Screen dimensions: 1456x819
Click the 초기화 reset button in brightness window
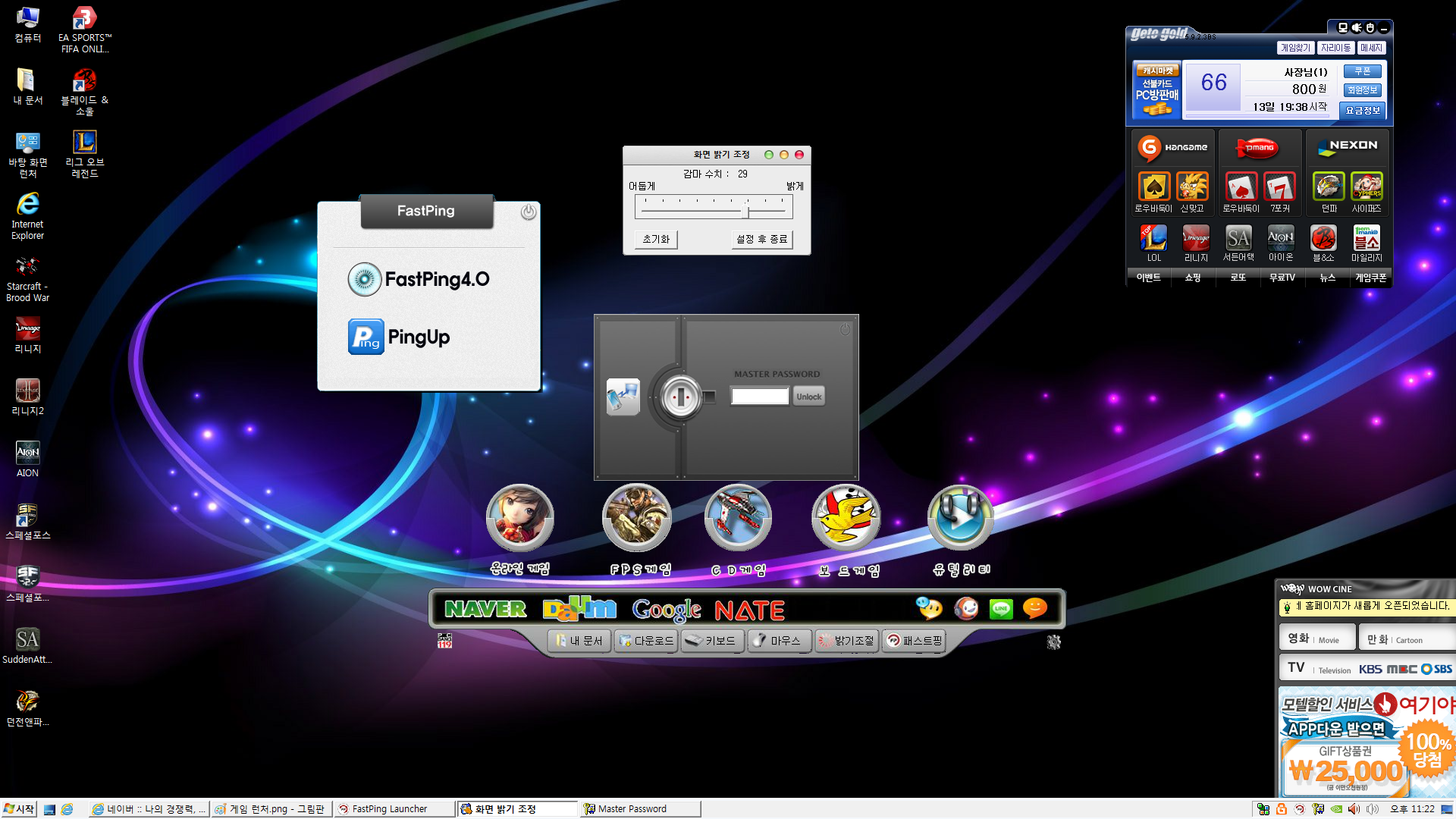click(x=656, y=239)
